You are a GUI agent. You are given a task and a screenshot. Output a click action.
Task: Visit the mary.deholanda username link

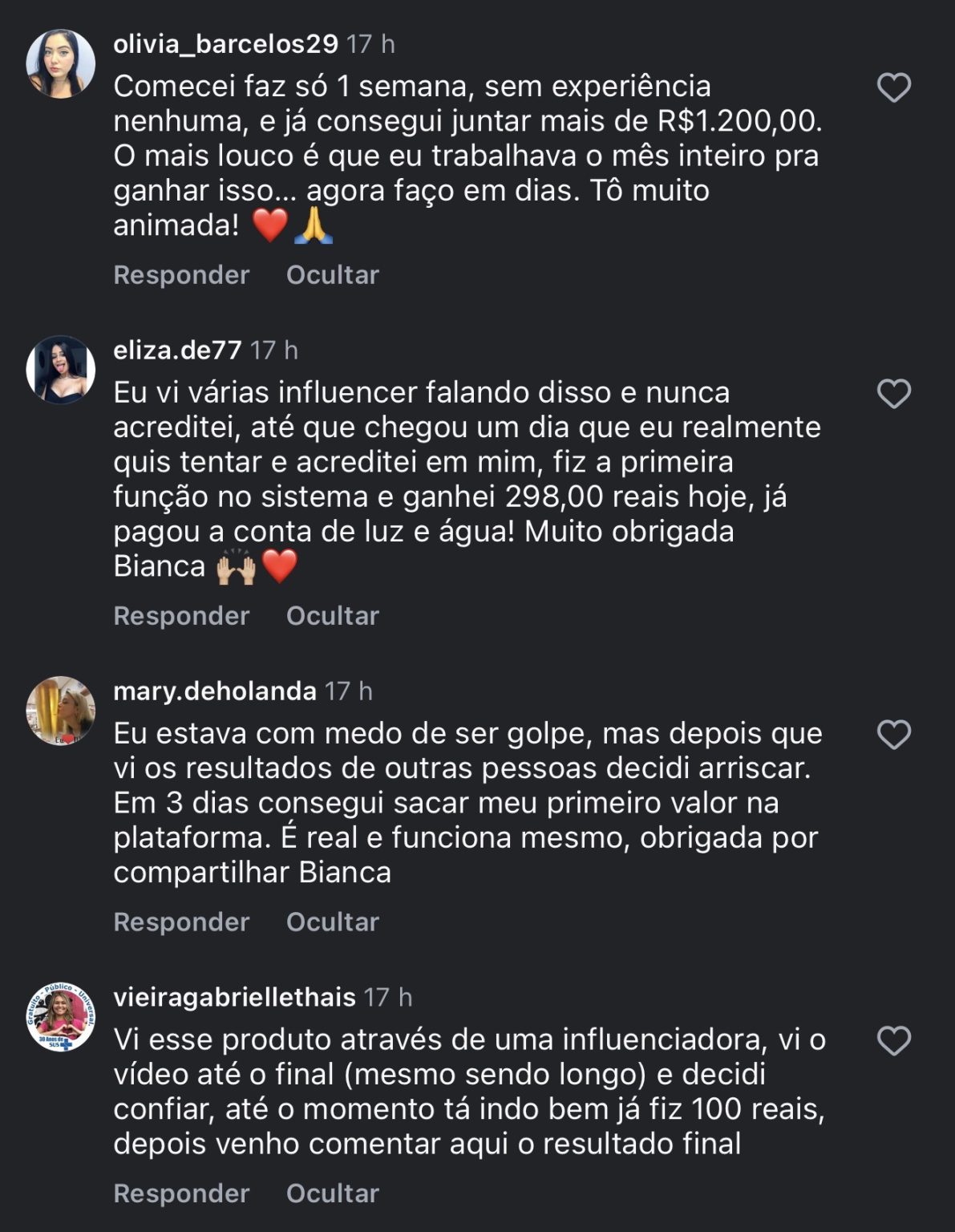(x=215, y=691)
